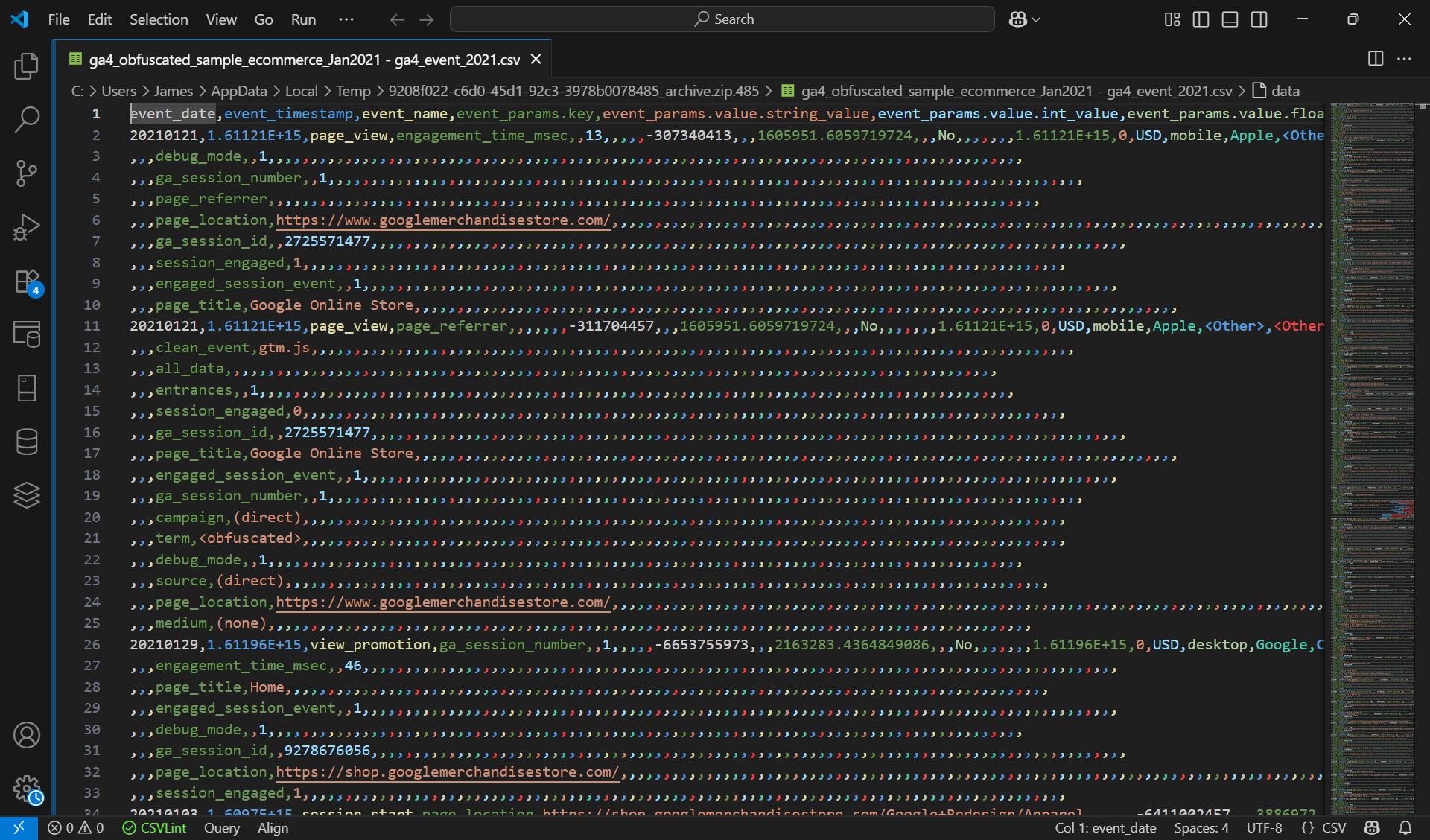The image size is (1430, 840).
Task: Expand the hidden menus with ellipsis
Action: [x=346, y=19]
